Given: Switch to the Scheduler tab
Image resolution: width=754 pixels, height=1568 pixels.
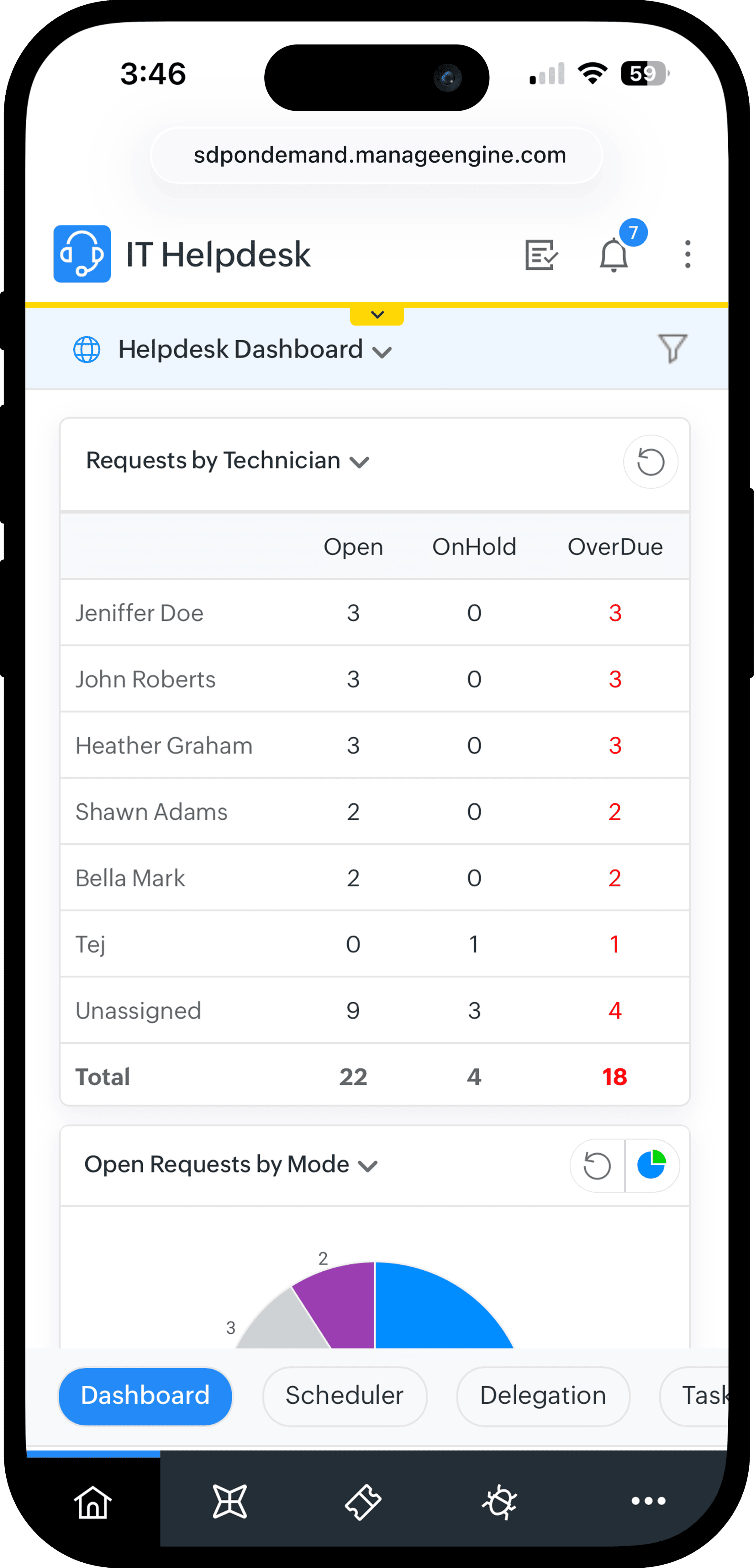Looking at the screenshot, I should [345, 1396].
